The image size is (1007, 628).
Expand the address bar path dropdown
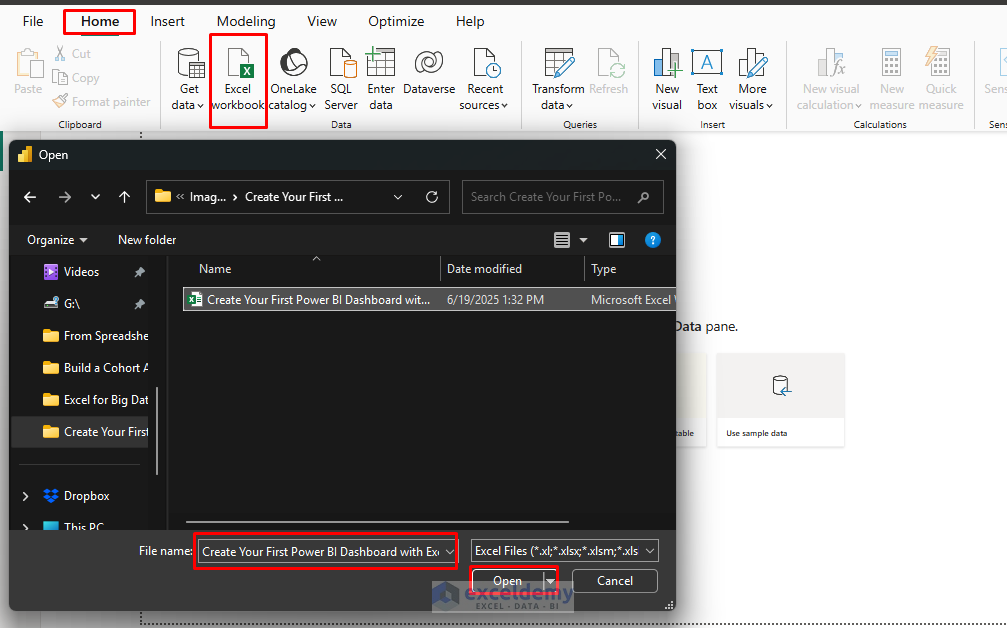398,197
